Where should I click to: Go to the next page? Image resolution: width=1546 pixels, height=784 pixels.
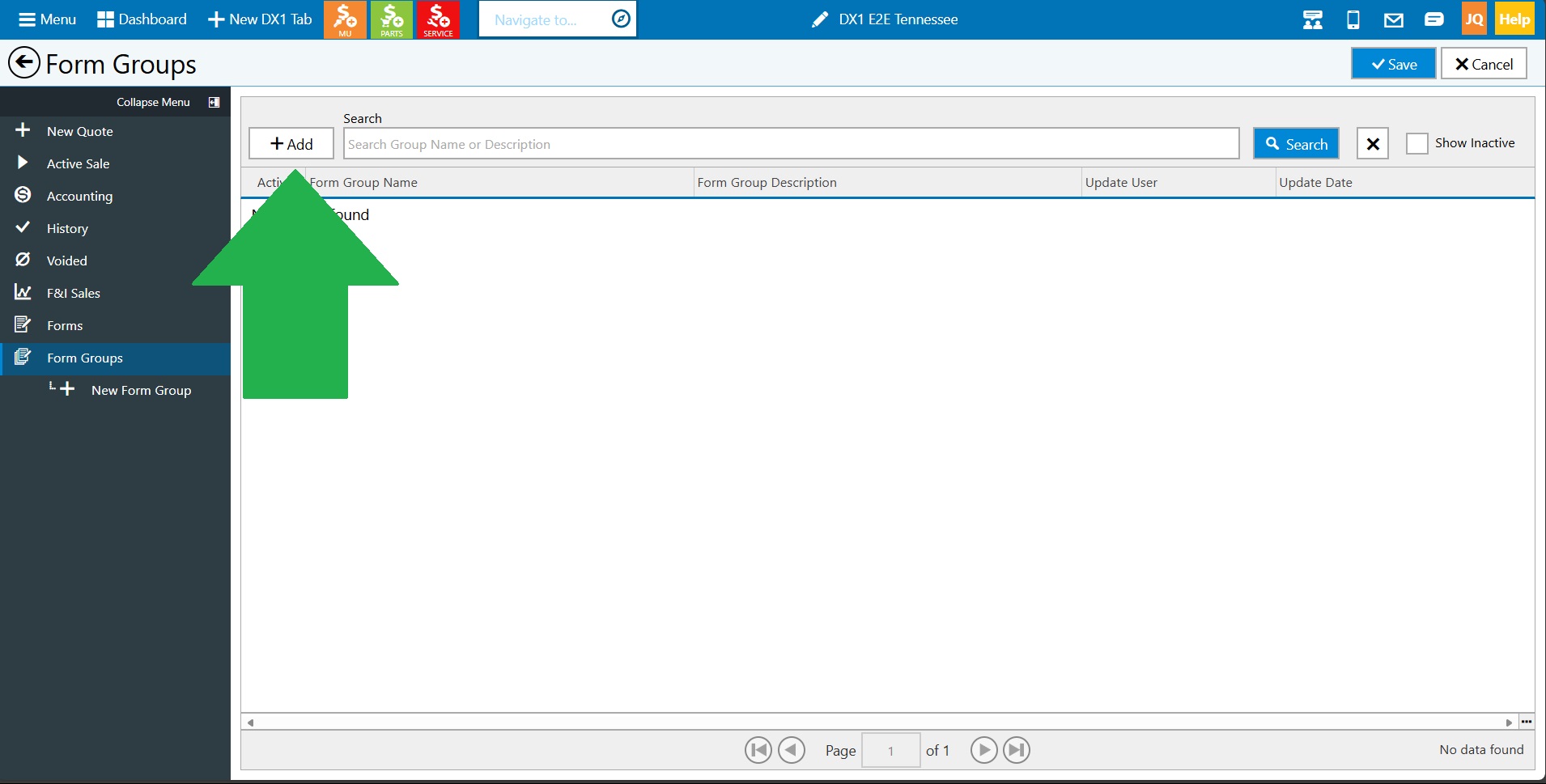984,750
